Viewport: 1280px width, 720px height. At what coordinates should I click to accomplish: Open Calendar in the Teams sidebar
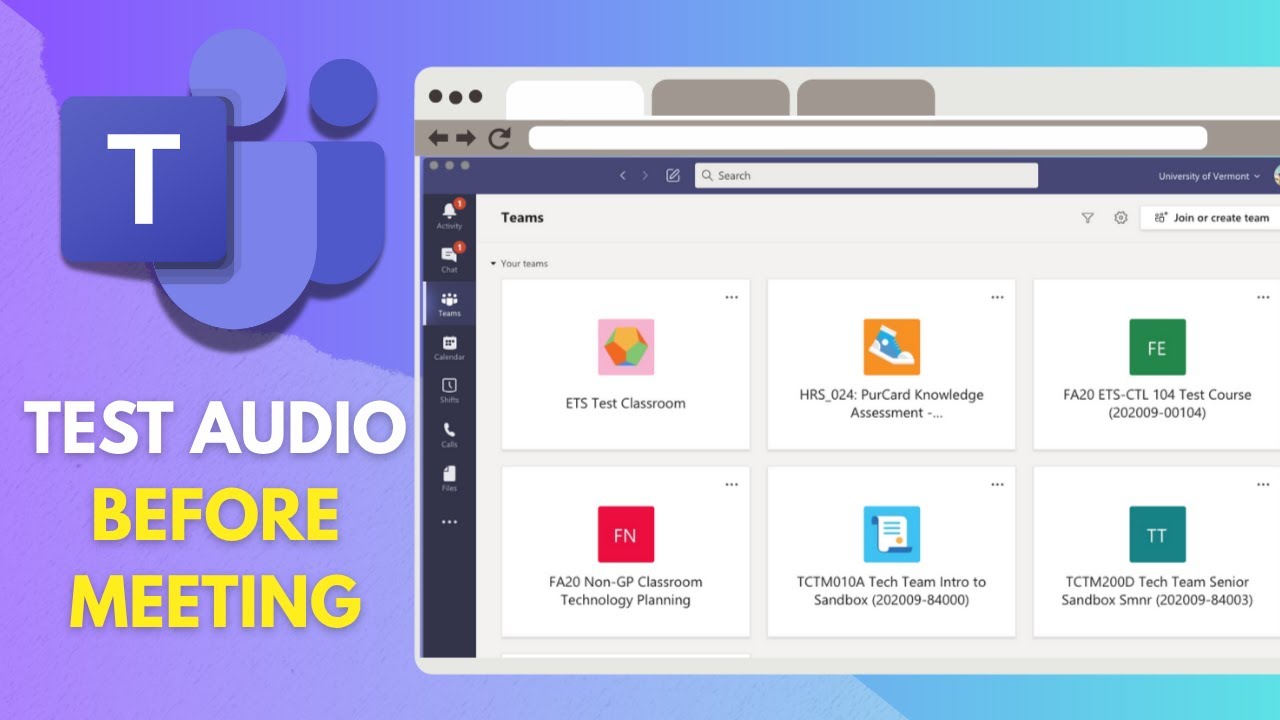tap(449, 347)
